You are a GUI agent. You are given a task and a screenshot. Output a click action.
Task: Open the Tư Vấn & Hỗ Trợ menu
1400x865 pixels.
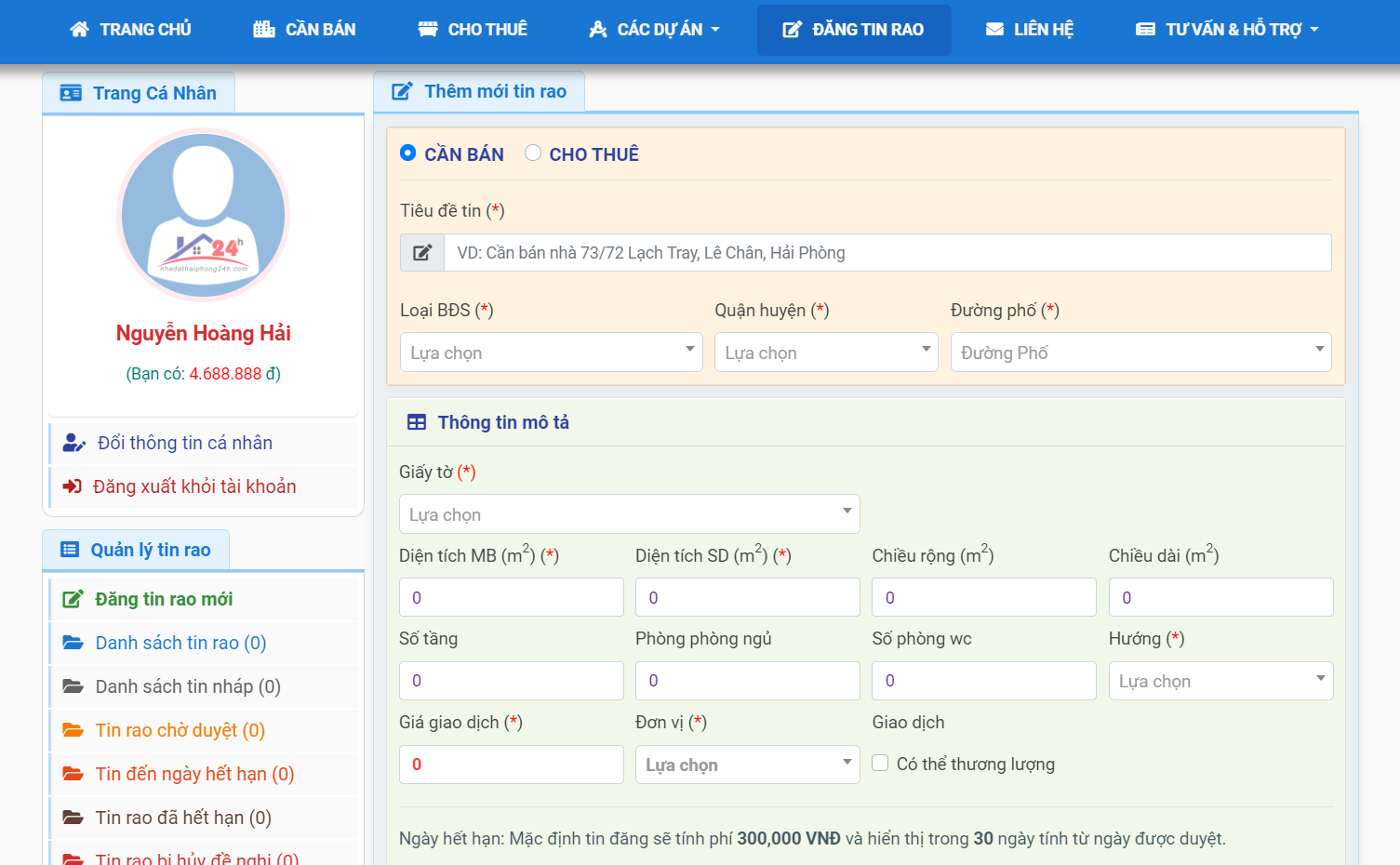pyautogui.click(x=1227, y=30)
